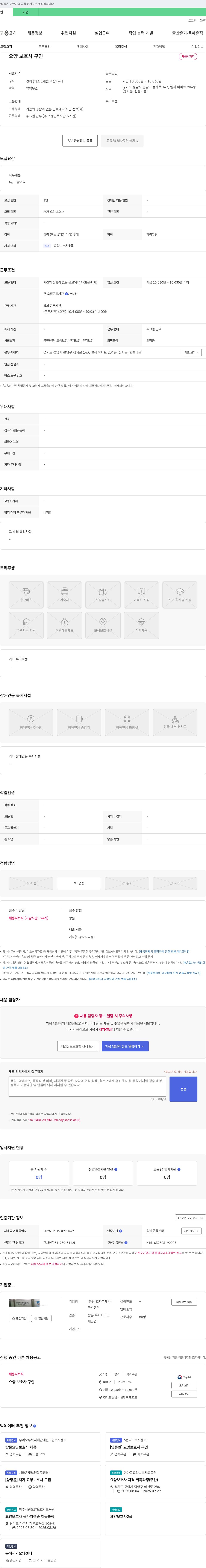This screenshot has width=206, height=1568.
Task: Click 개인정보보호법 상세 보기 button
Action: [78, 1046]
